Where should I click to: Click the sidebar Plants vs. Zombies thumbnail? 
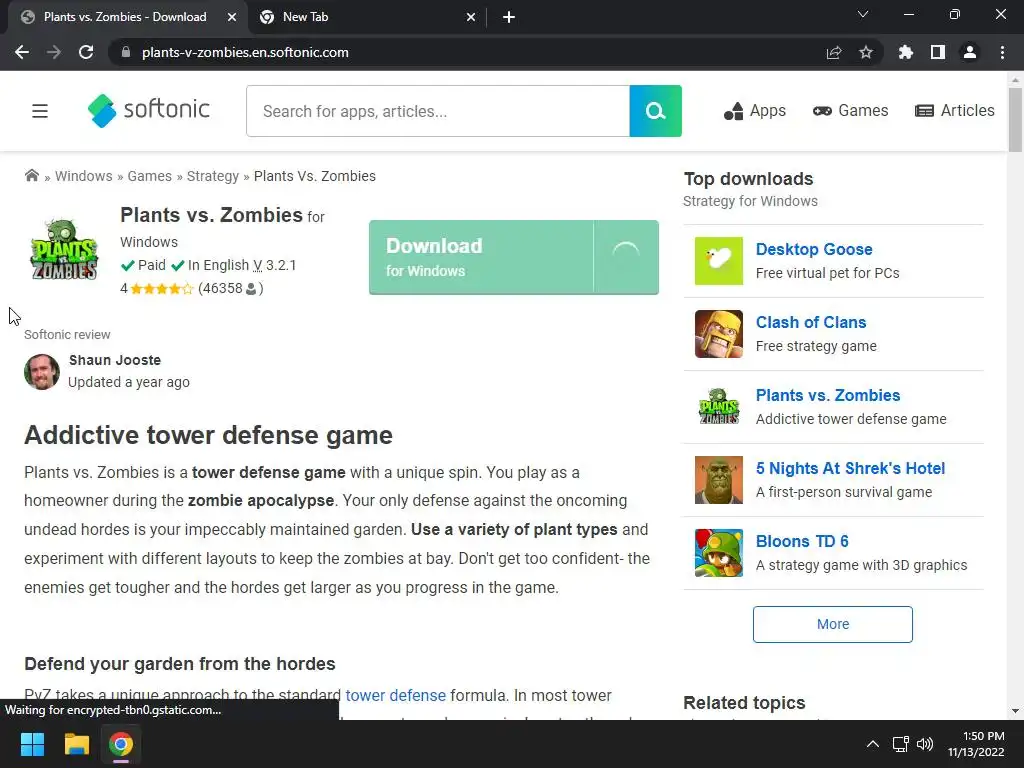click(718, 407)
